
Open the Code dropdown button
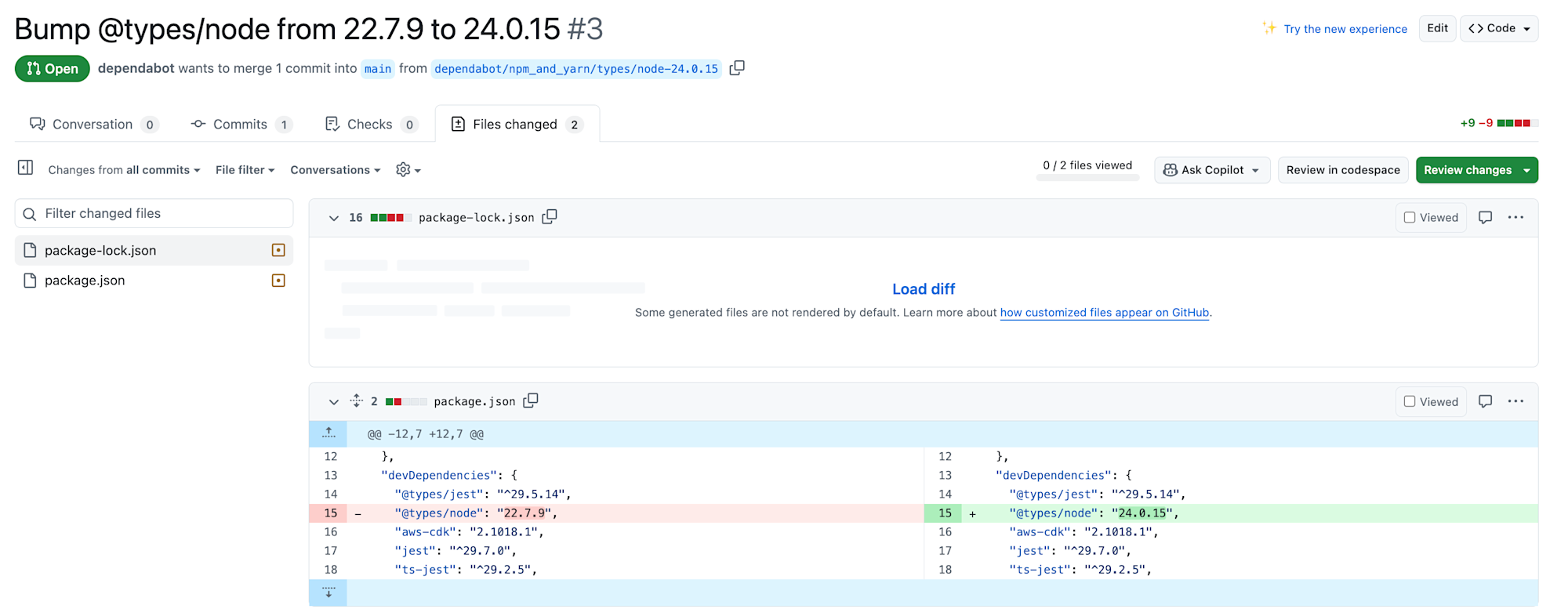[1499, 28]
